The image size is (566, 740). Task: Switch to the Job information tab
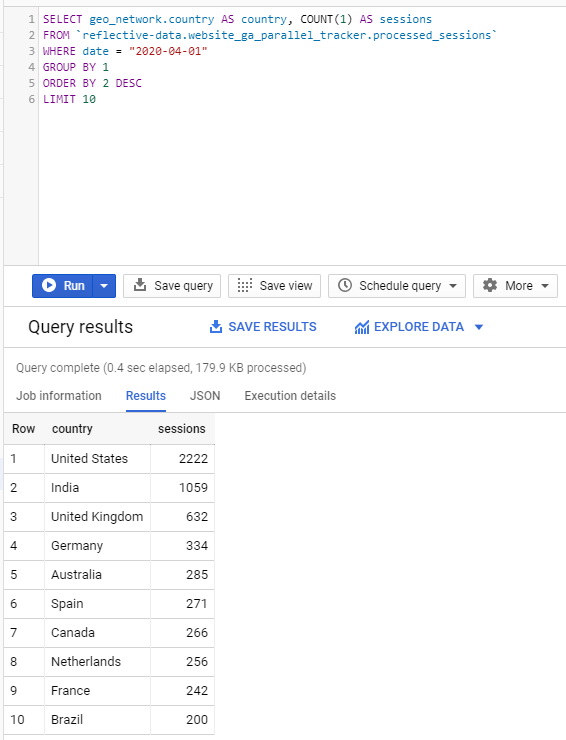59,395
